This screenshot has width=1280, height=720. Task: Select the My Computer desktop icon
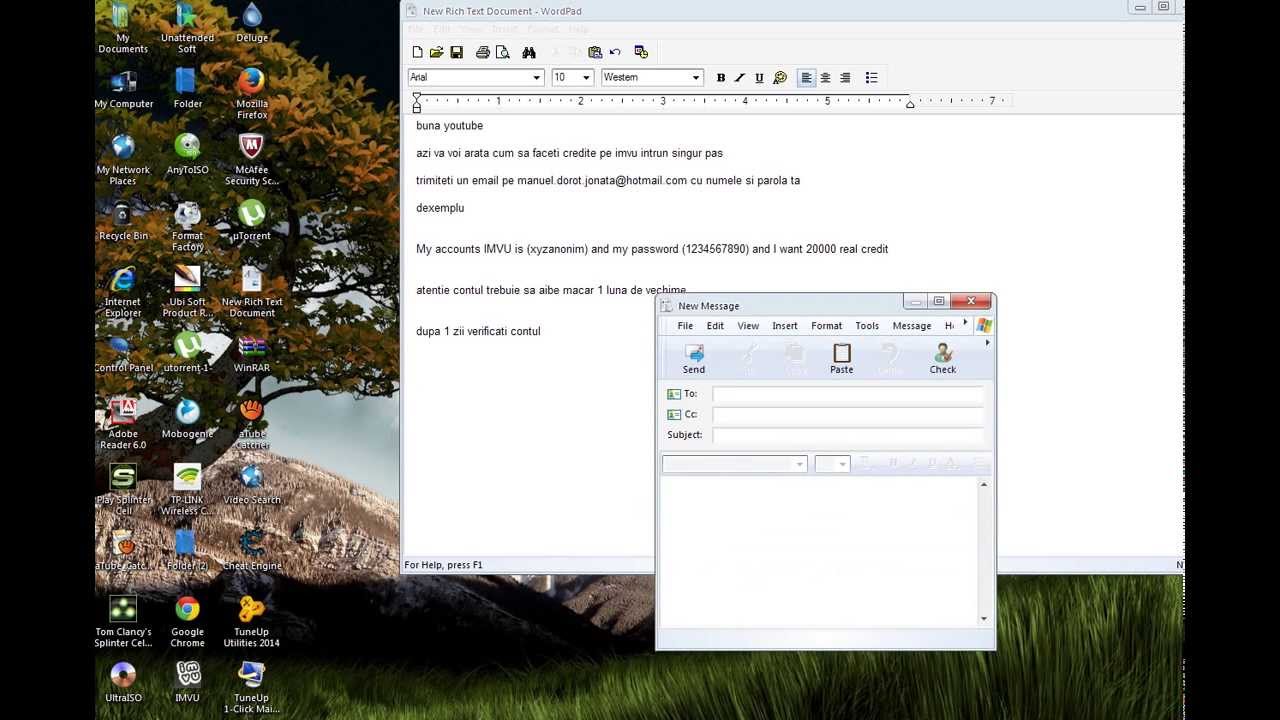[124, 89]
